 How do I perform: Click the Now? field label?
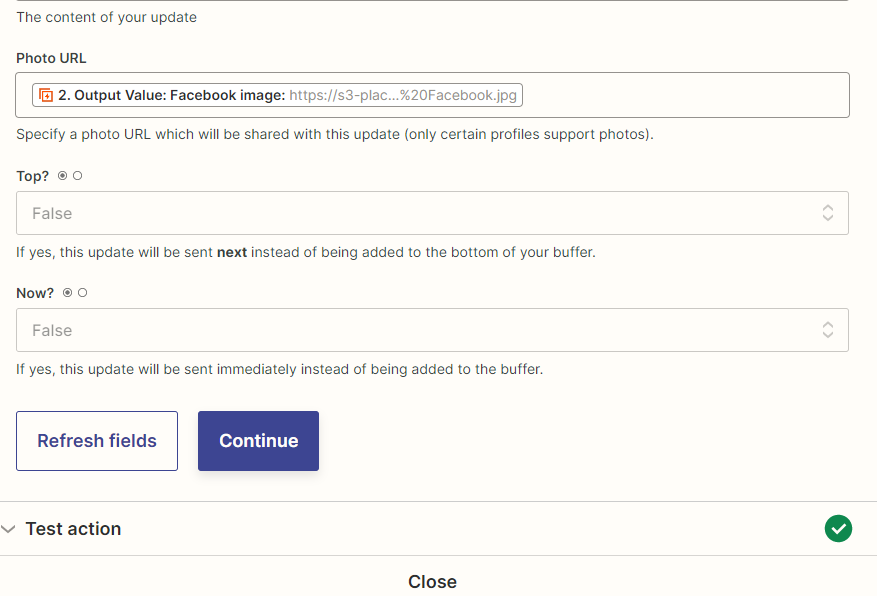click(x=35, y=293)
